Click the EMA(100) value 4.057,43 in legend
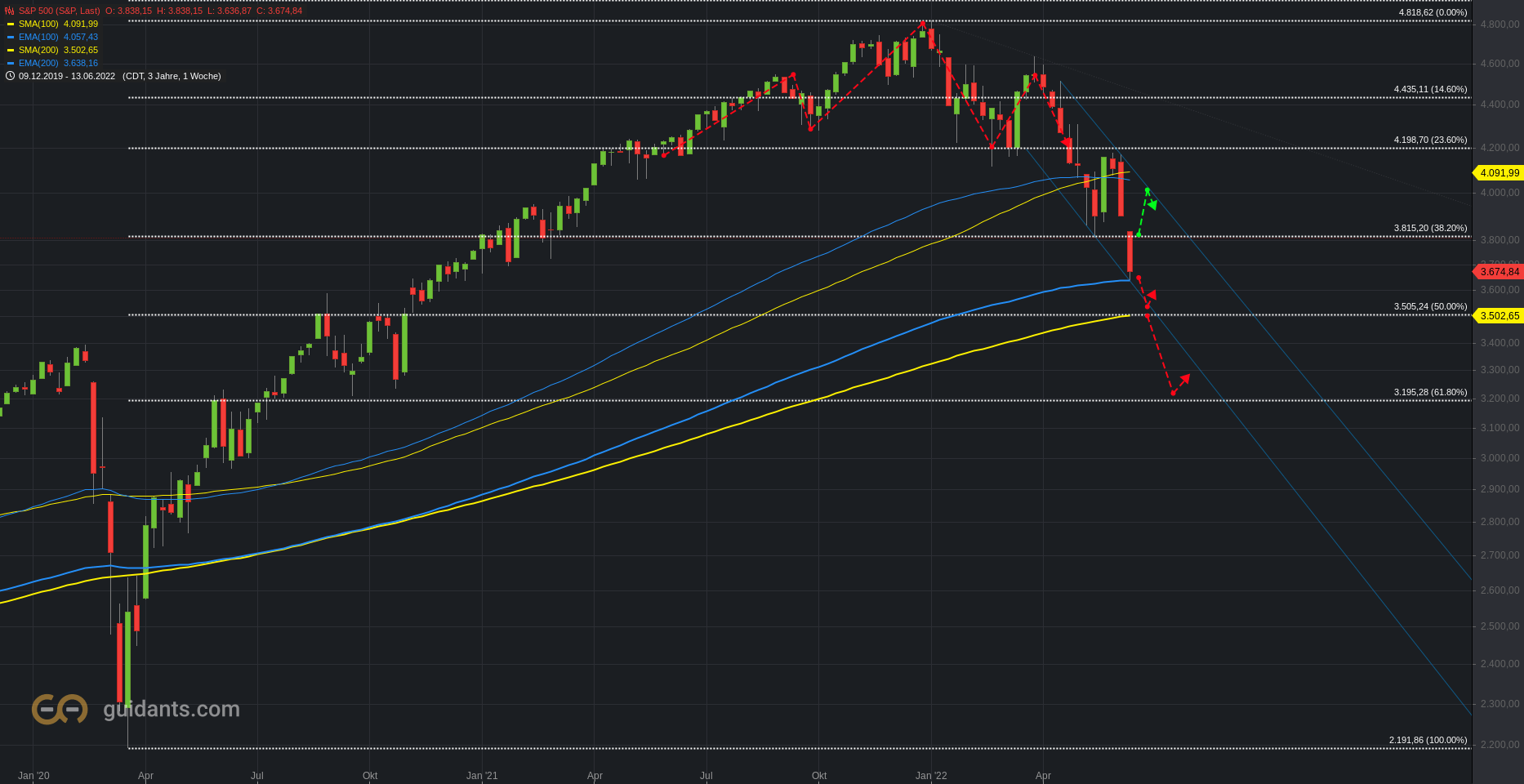 coord(81,37)
